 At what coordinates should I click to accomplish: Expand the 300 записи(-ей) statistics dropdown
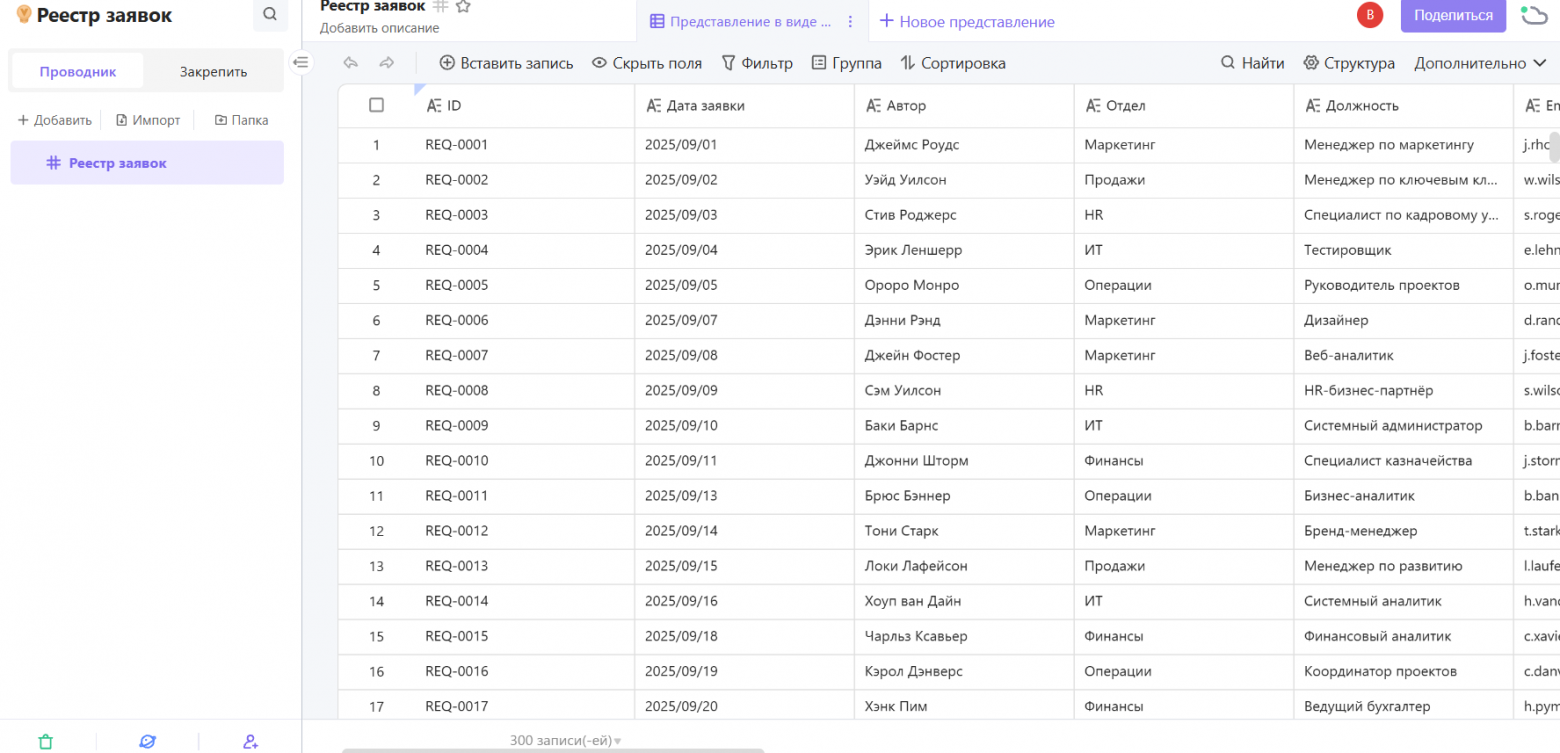pyautogui.click(x=566, y=741)
